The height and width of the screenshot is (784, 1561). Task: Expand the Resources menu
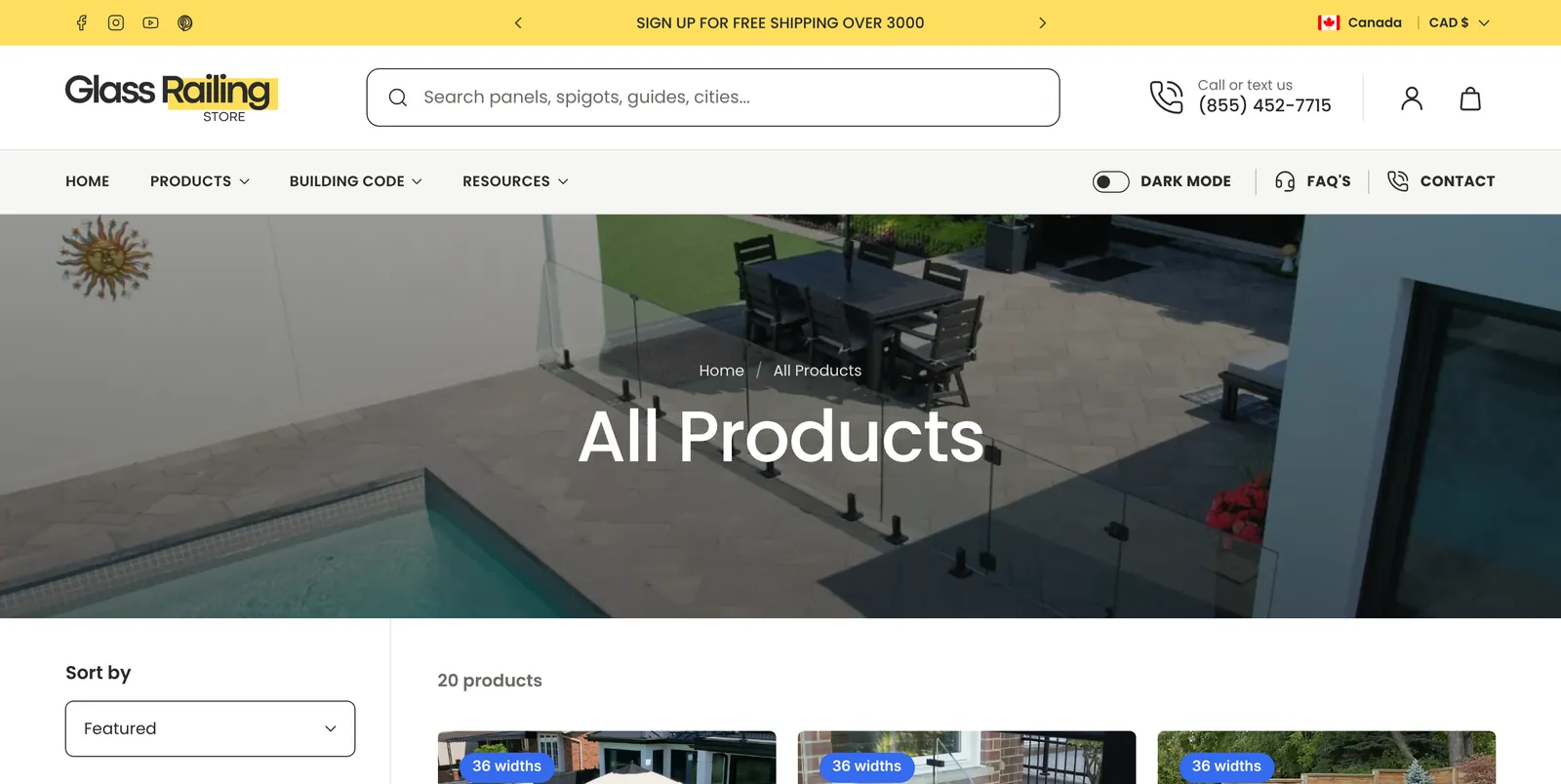pyautogui.click(x=515, y=181)
